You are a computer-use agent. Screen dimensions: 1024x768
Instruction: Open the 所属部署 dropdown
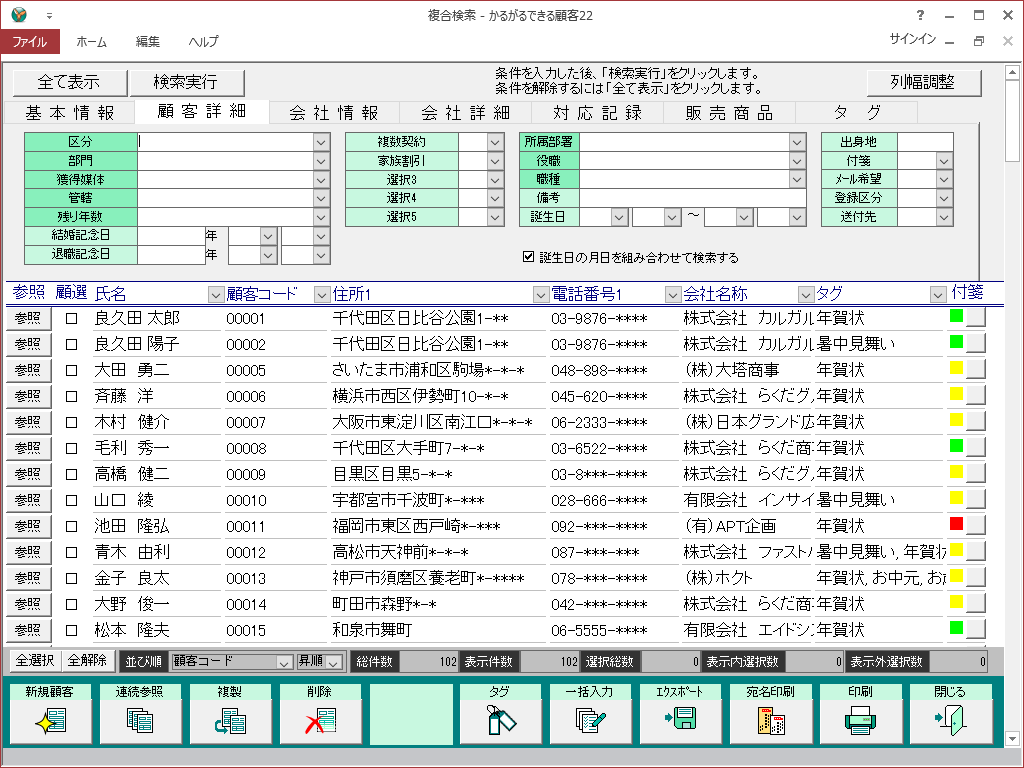coord(797,142)
